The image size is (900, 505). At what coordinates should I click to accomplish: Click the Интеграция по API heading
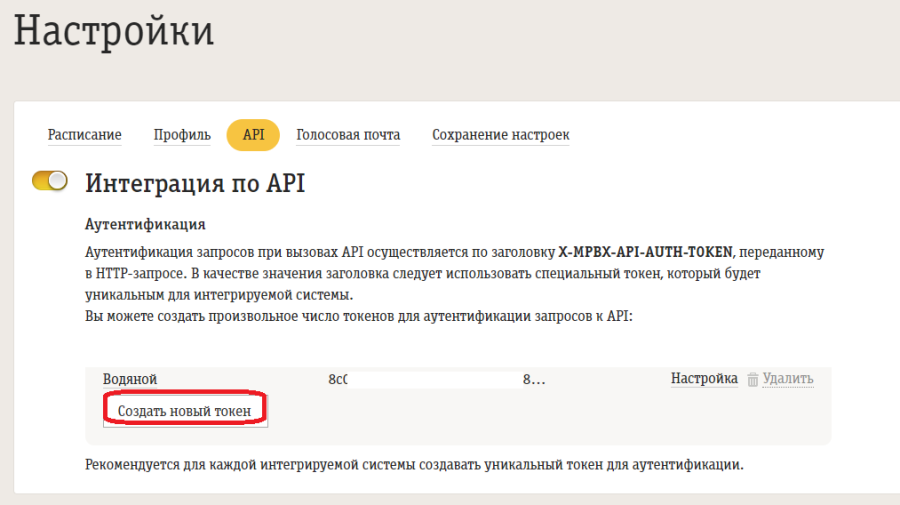point(195,183)
